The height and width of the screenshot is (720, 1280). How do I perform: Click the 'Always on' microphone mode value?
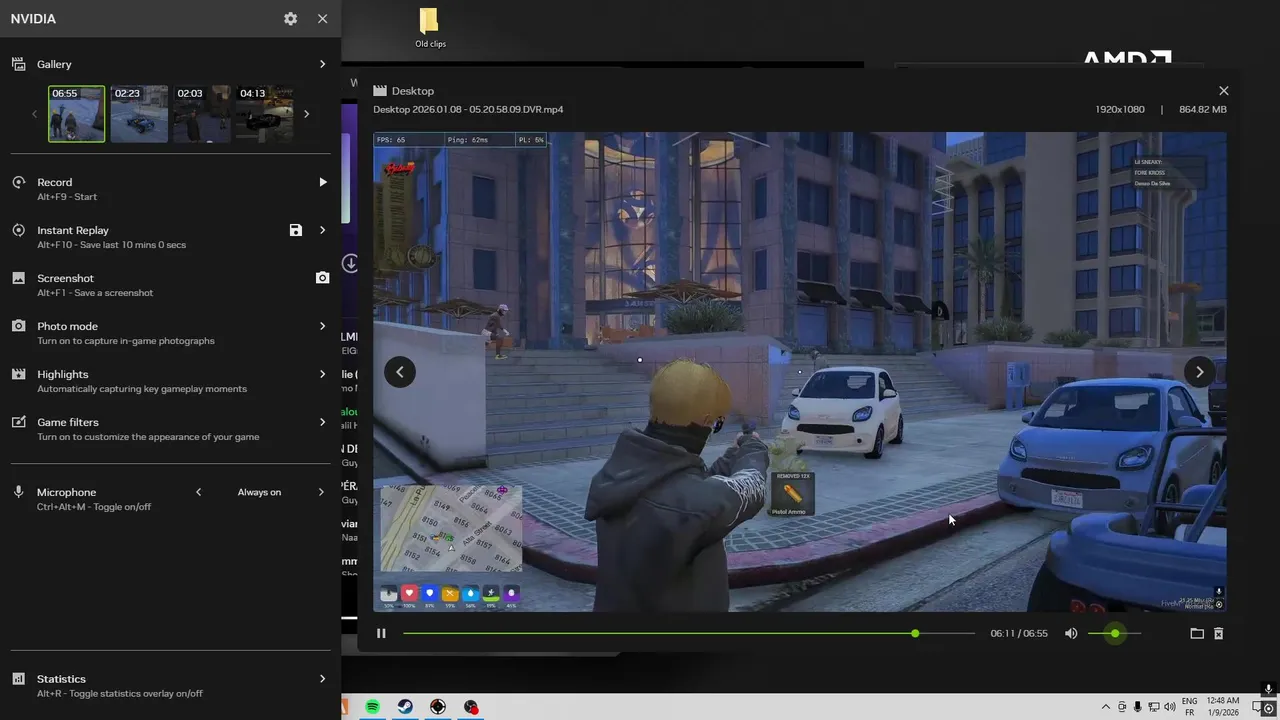tap(259, 492)
